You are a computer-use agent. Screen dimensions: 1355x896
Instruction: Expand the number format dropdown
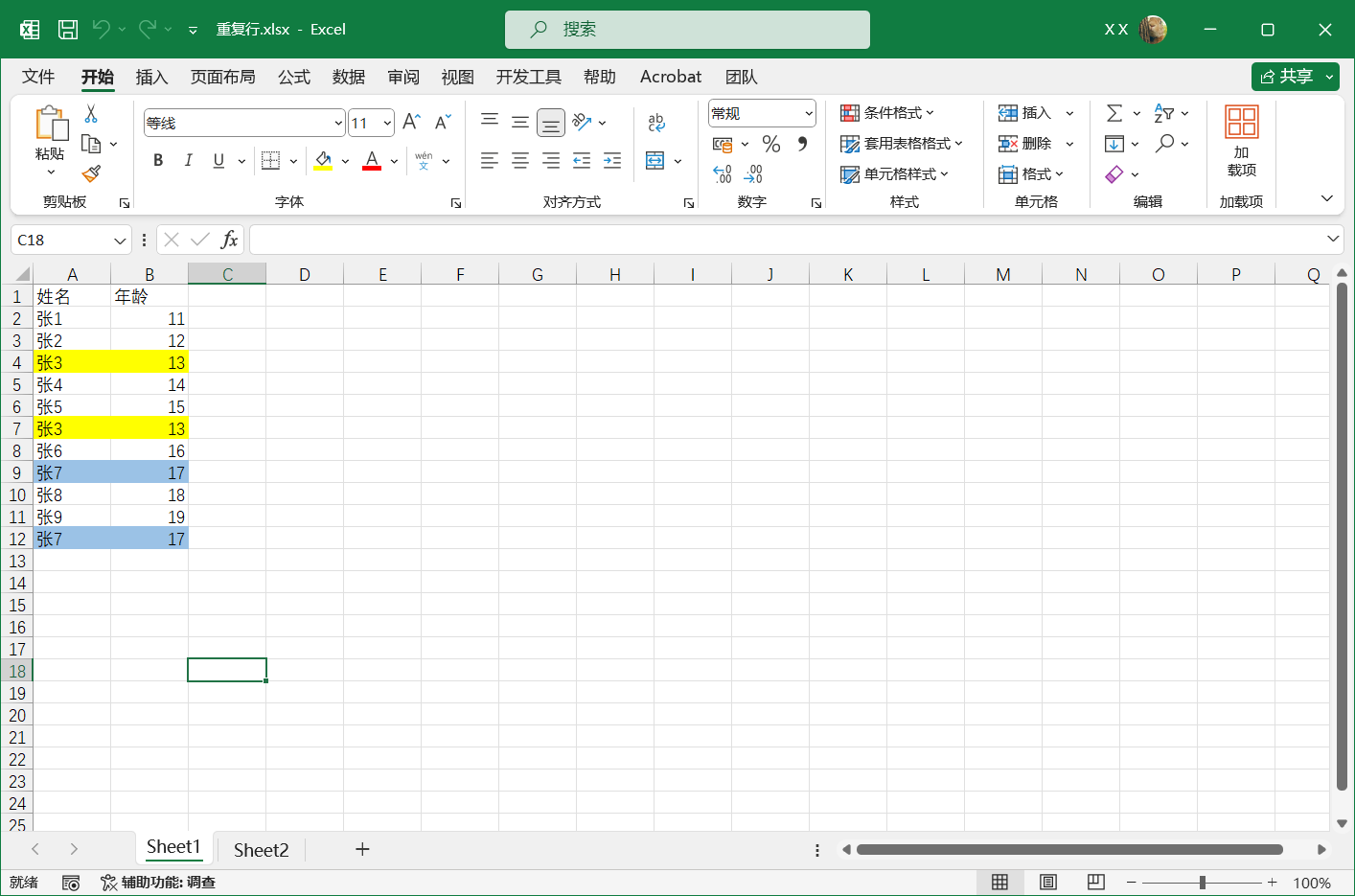click(x=809, y=113)
